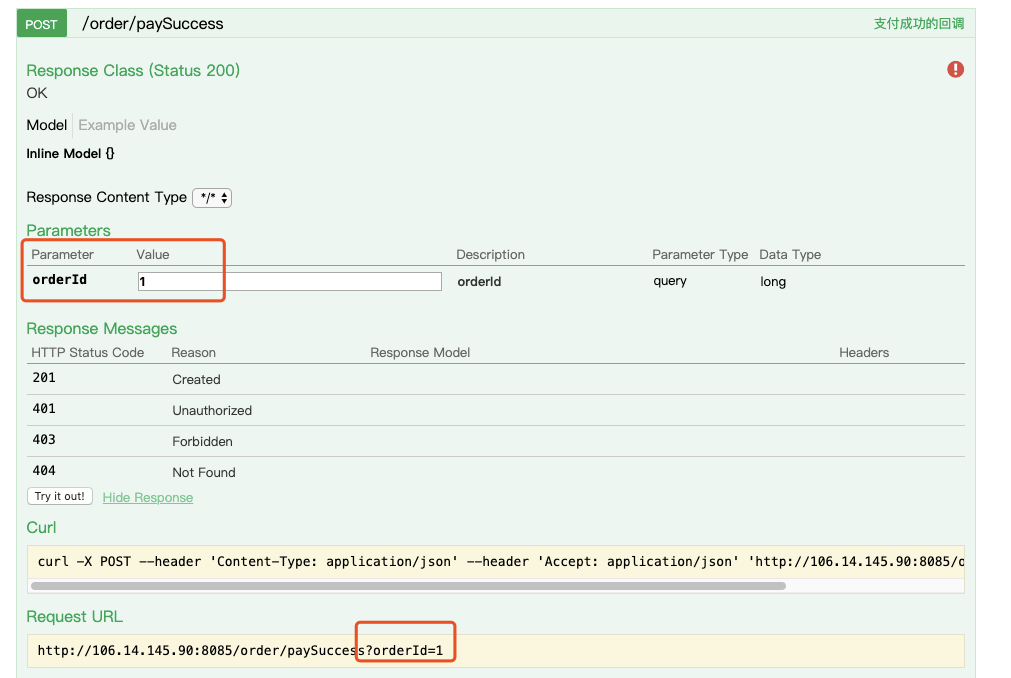Expand the Inline Model definition
Viewport: 1011px width, 678px height.
[x=70, y=153]
